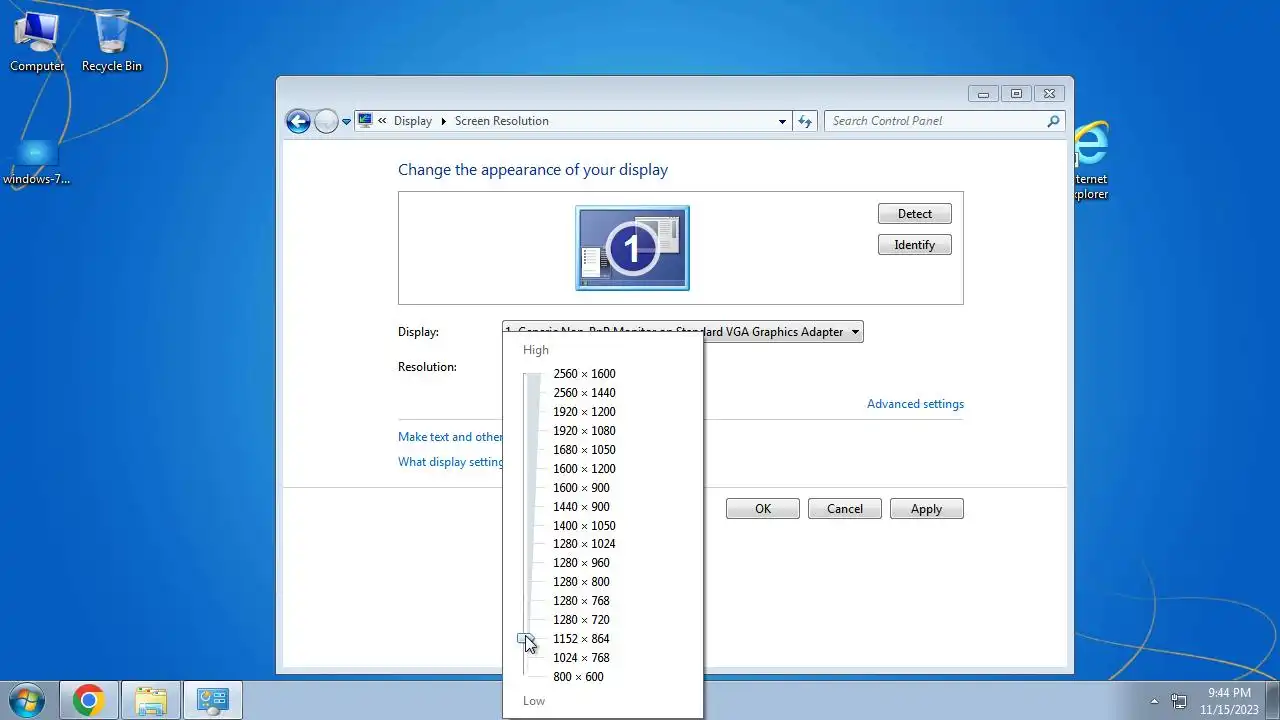
Task: Show hidden system tray icons
Action: click(1154, 701)
